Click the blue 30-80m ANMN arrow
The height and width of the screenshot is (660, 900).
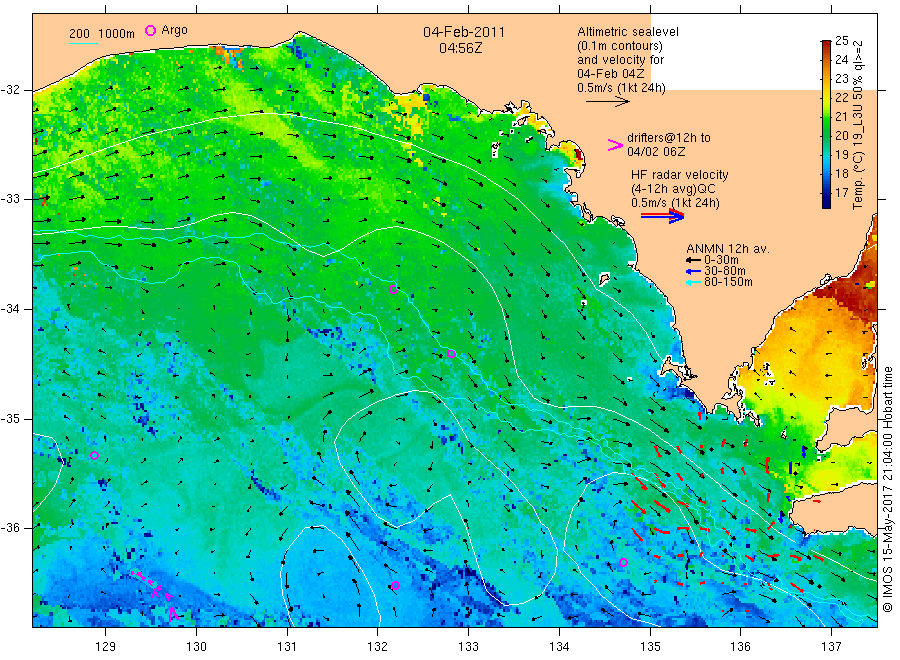693,271
